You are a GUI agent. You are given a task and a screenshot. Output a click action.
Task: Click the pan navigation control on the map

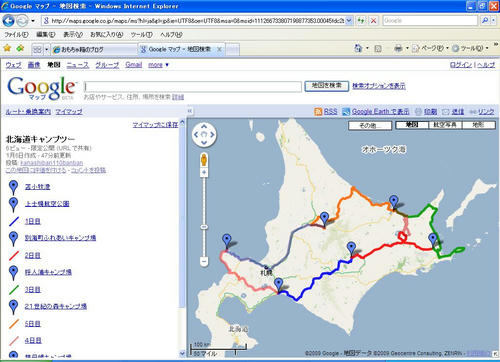204,135
